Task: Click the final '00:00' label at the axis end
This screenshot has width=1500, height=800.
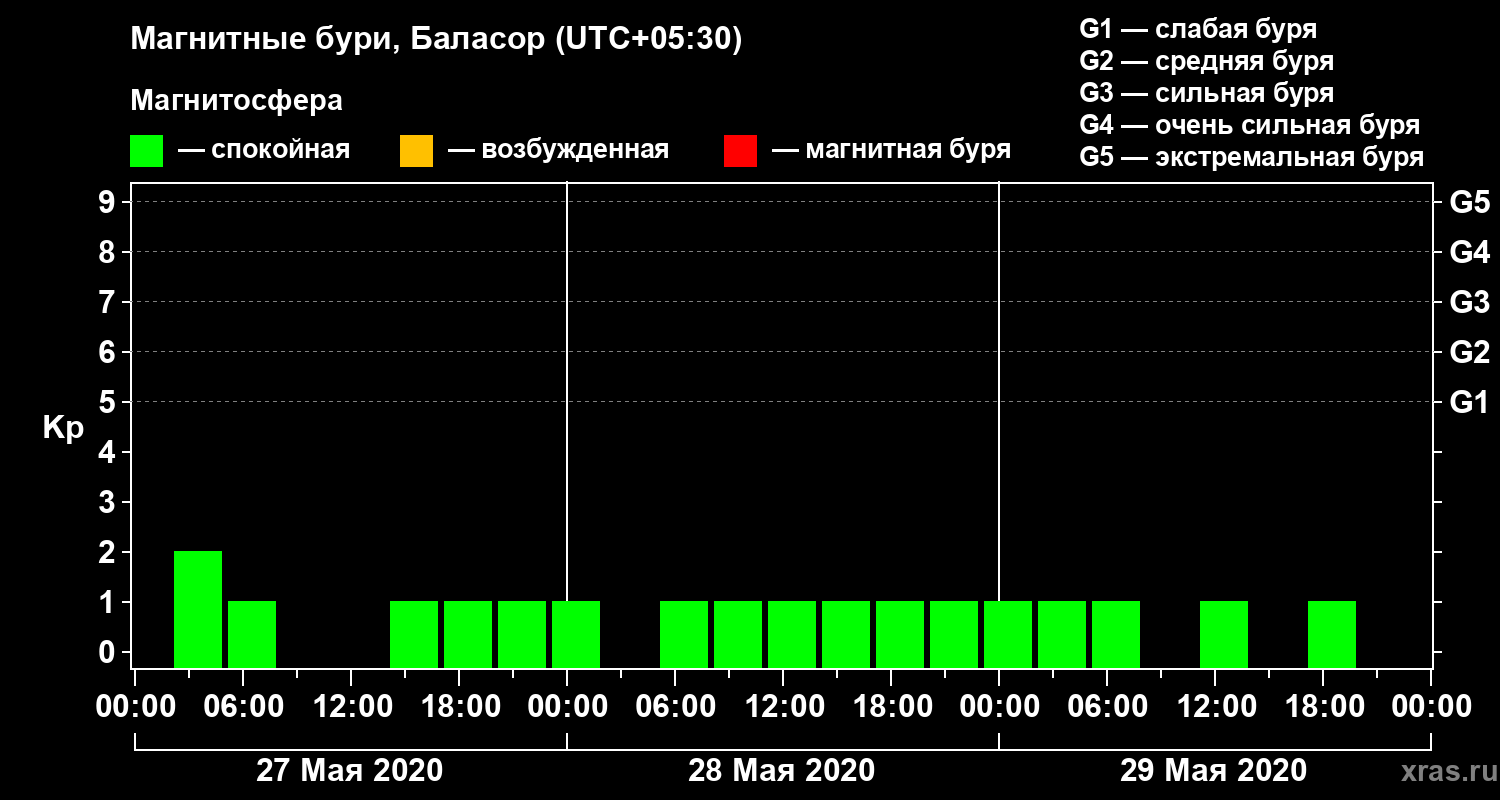Action: tap(1430, 707)
